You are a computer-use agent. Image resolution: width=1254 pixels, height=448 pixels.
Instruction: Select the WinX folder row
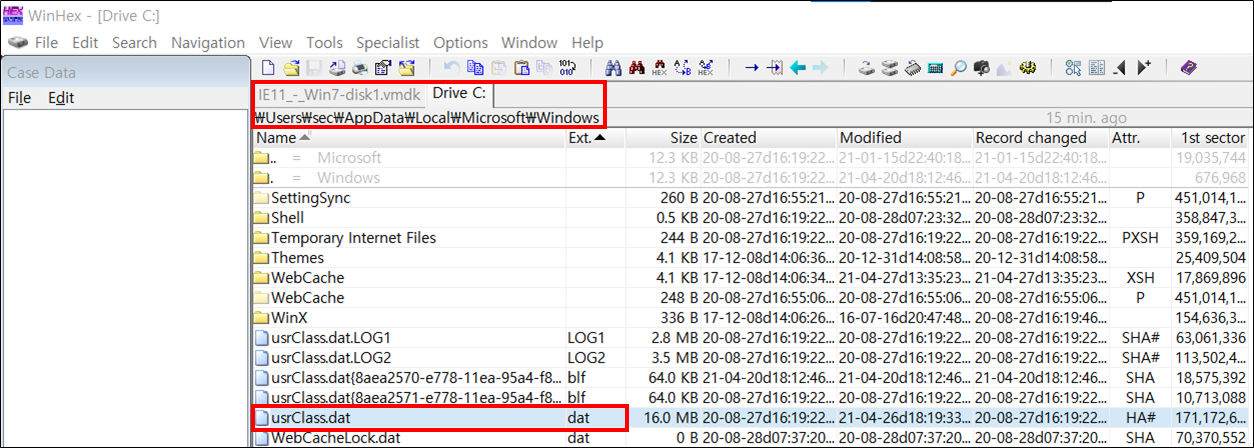[750, 317]
